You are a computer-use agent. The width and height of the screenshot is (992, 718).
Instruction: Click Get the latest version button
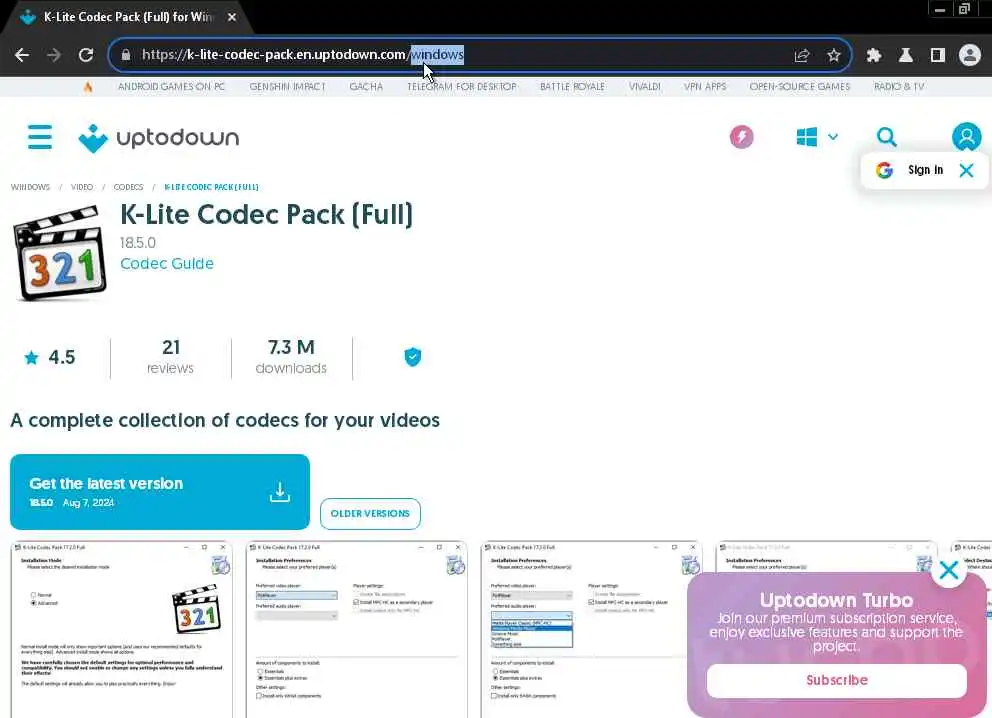[159, 492]
